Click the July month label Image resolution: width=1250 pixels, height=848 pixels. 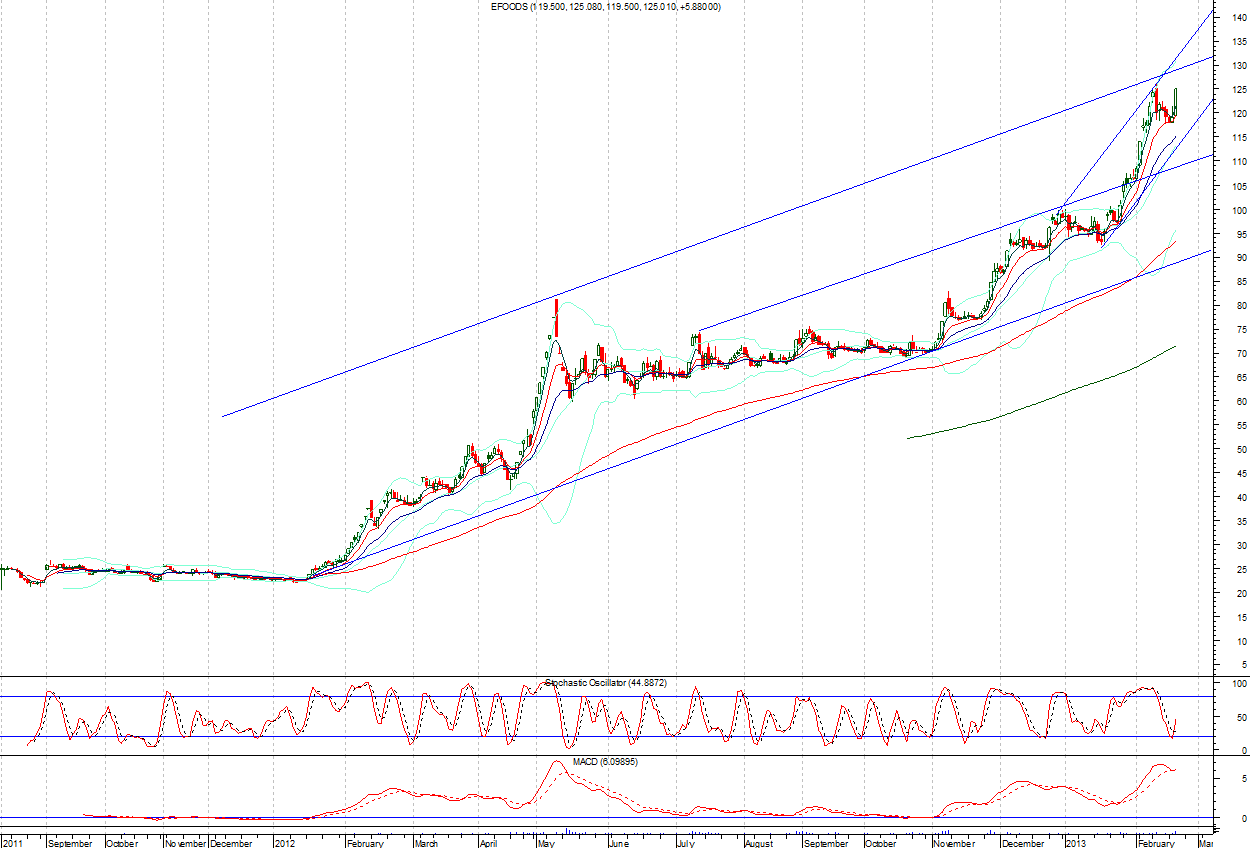pos(685,842)
